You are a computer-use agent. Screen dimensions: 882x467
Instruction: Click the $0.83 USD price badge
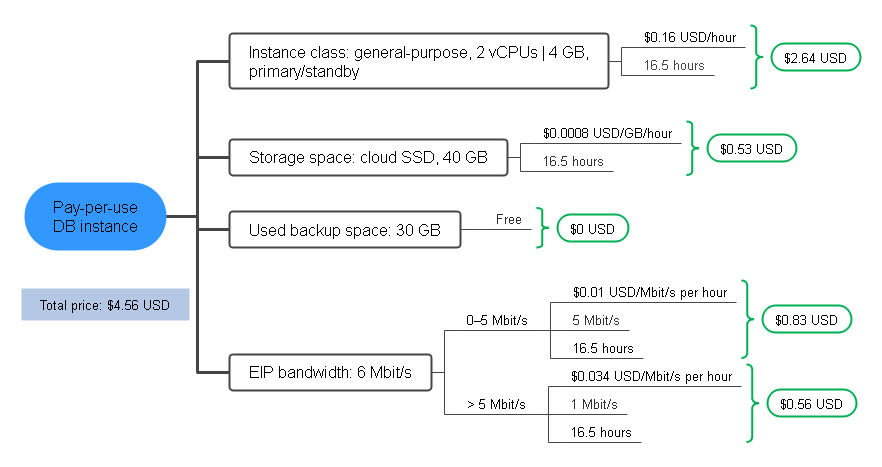click(806, 320)
